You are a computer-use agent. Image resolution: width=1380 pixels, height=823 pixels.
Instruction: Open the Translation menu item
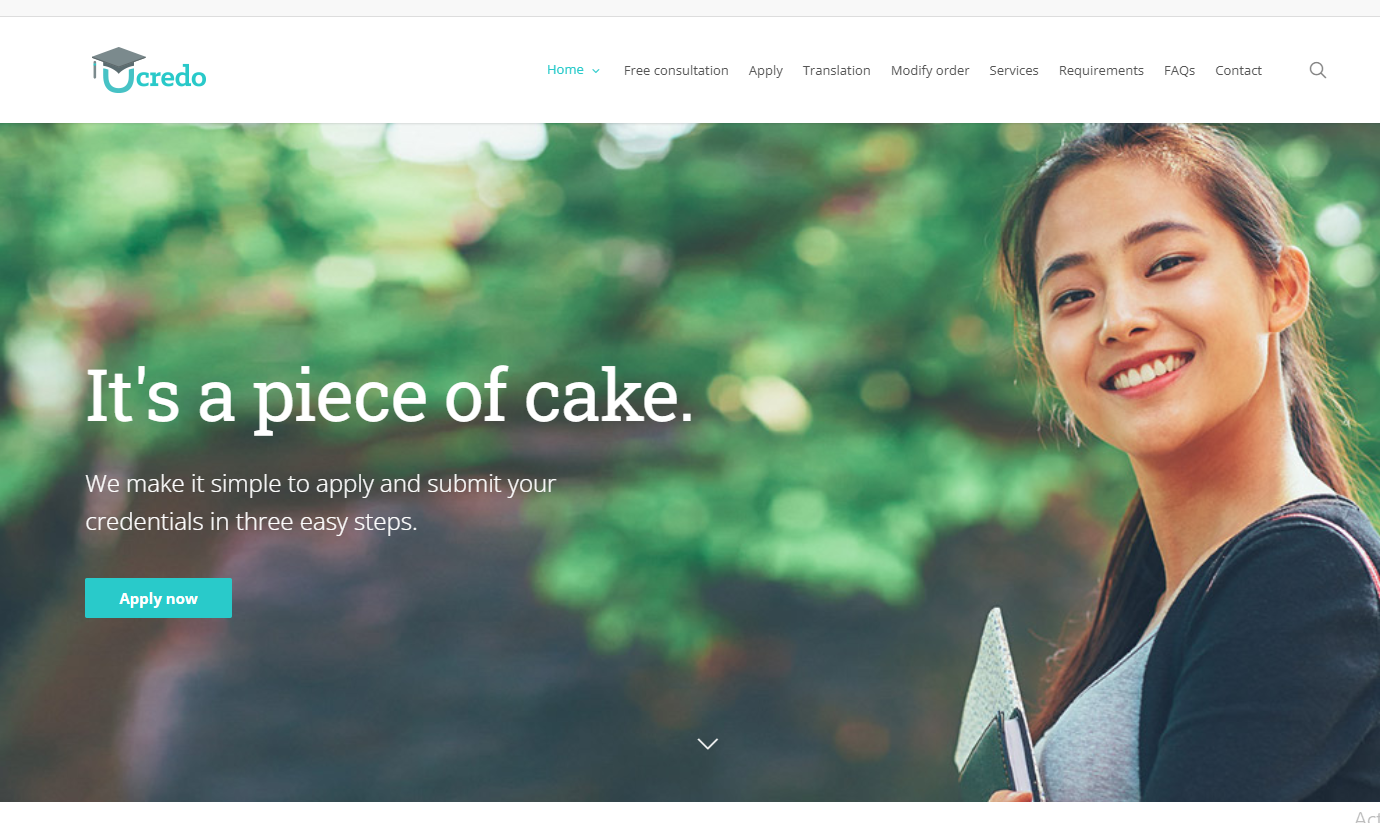(836, 70)
